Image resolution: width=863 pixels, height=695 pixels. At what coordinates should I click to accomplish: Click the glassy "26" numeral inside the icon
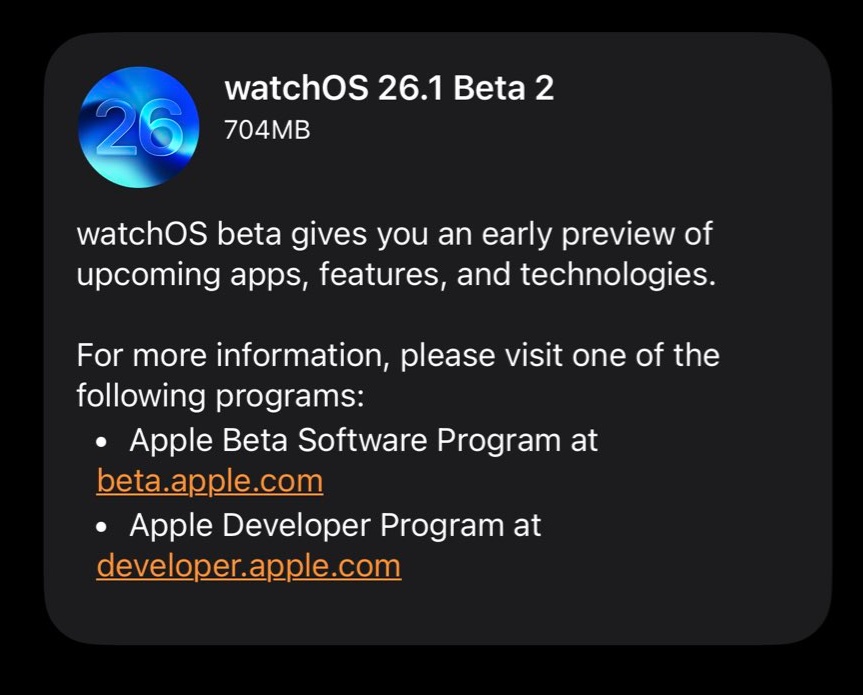tap(138, 128)
